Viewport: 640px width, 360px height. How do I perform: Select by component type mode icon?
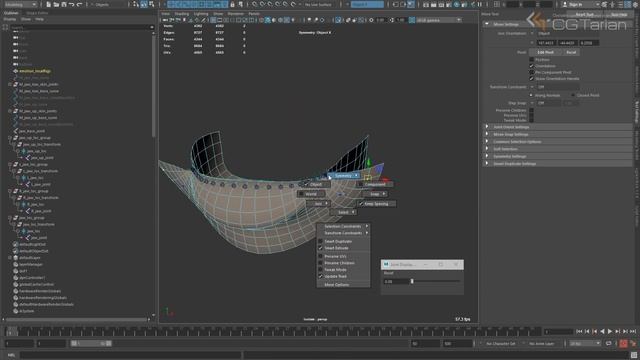152,4
